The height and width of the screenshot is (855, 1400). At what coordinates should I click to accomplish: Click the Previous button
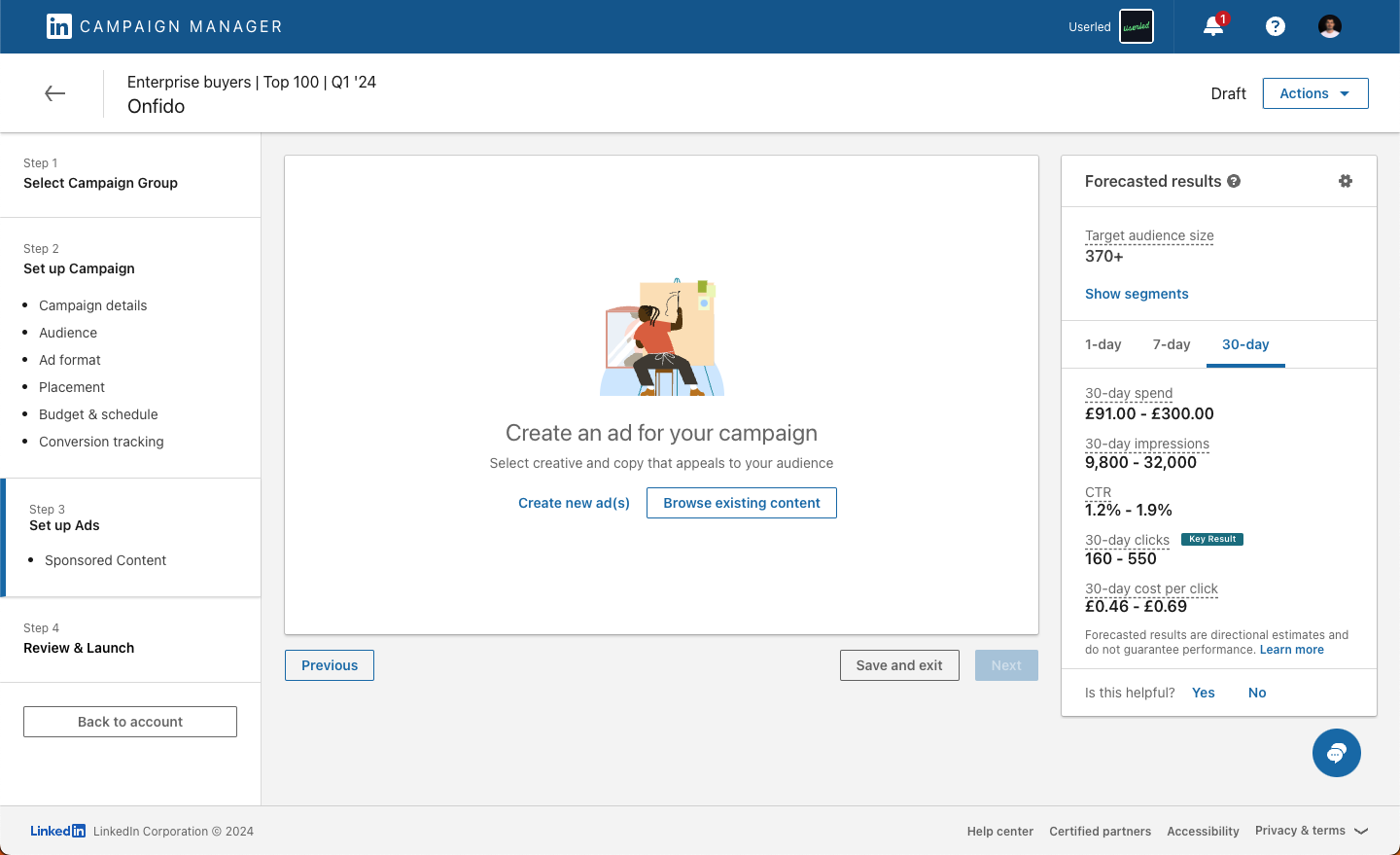(x=330, y=665)
